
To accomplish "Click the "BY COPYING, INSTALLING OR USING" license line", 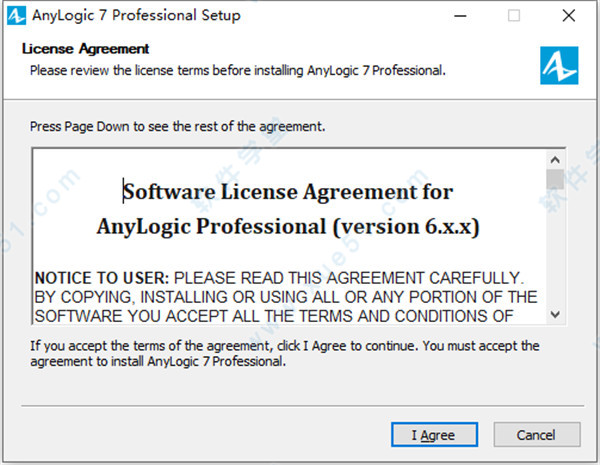I will point(285,297).
